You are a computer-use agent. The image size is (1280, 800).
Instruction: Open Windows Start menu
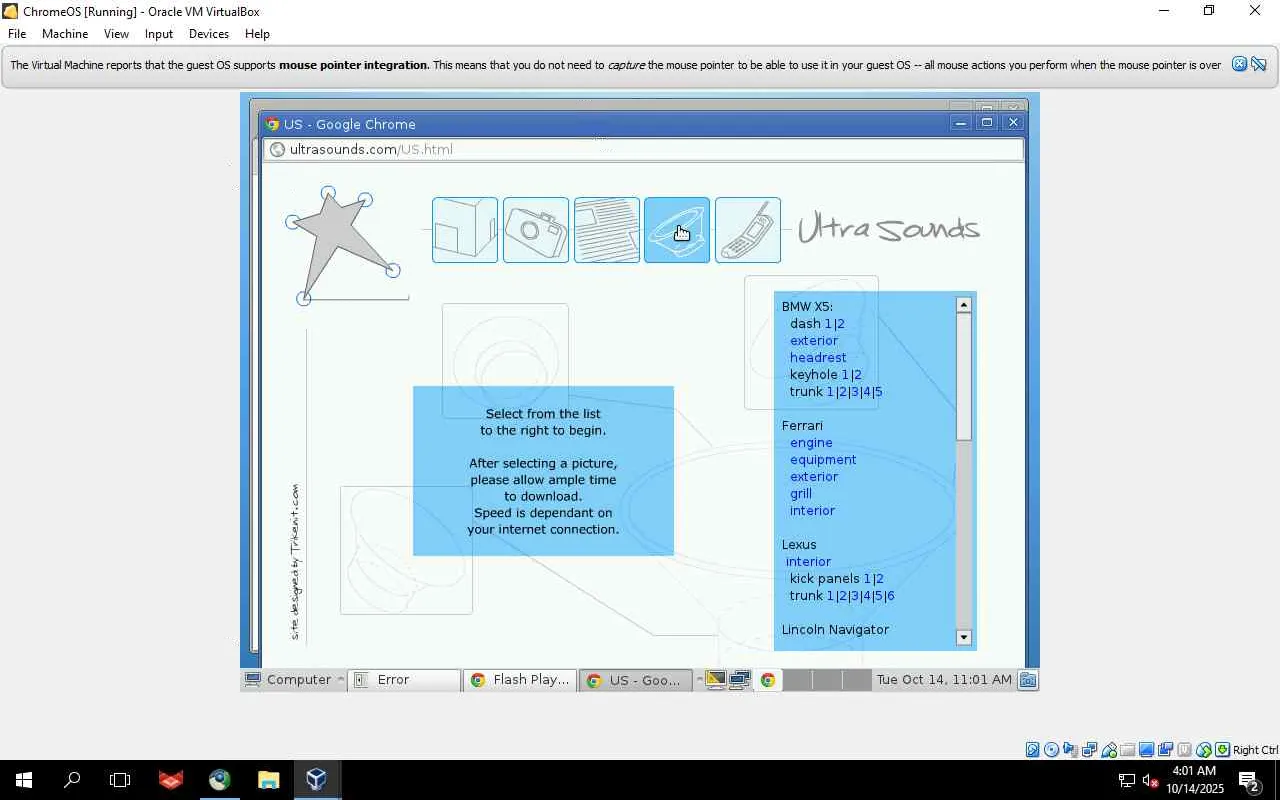pos(24,780)
